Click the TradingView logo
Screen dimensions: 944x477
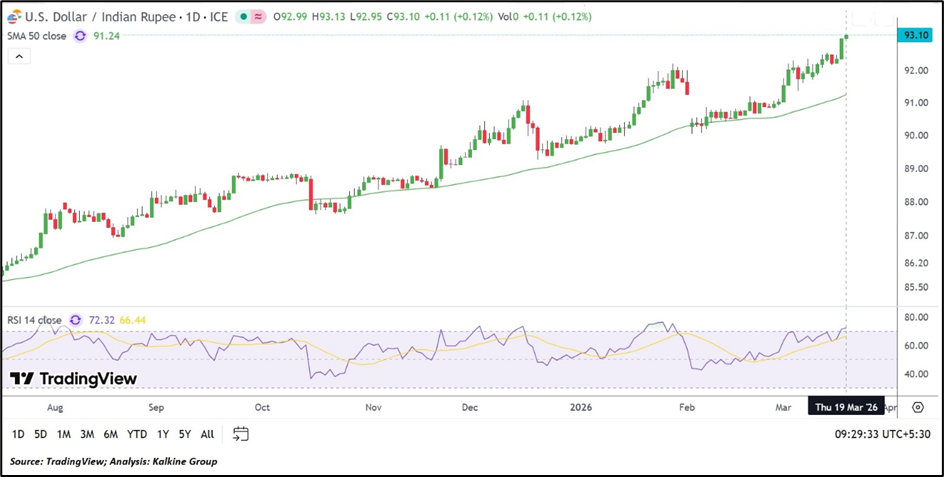tap(73, 379)
